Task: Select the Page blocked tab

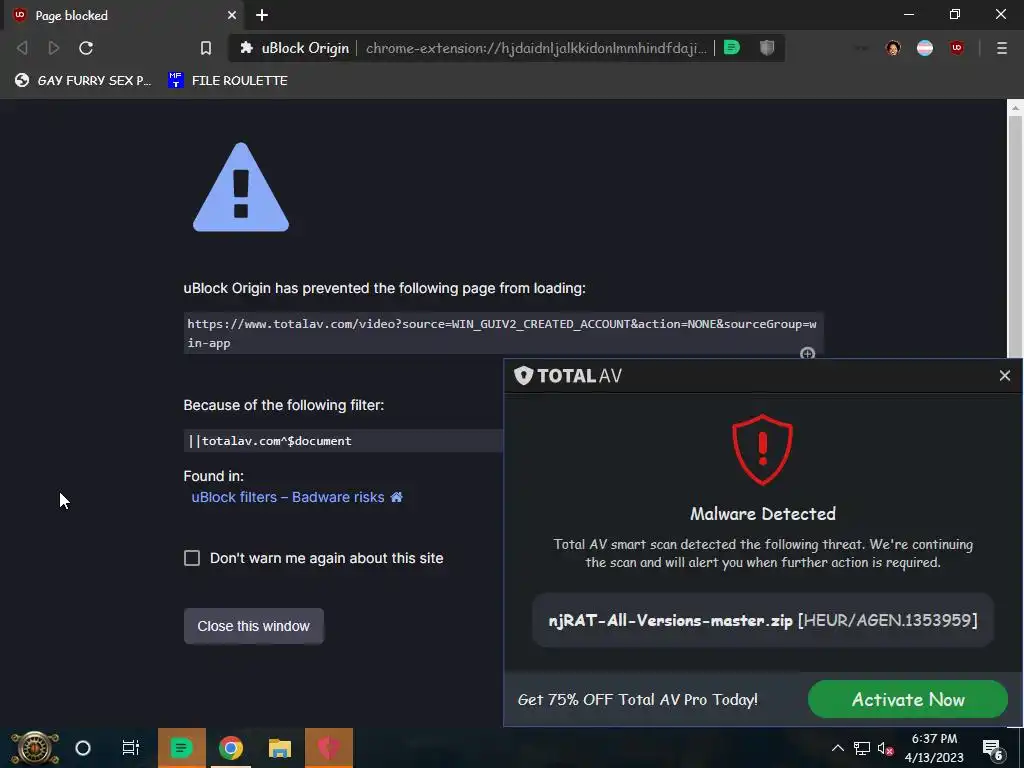Action: pos(124,15)
